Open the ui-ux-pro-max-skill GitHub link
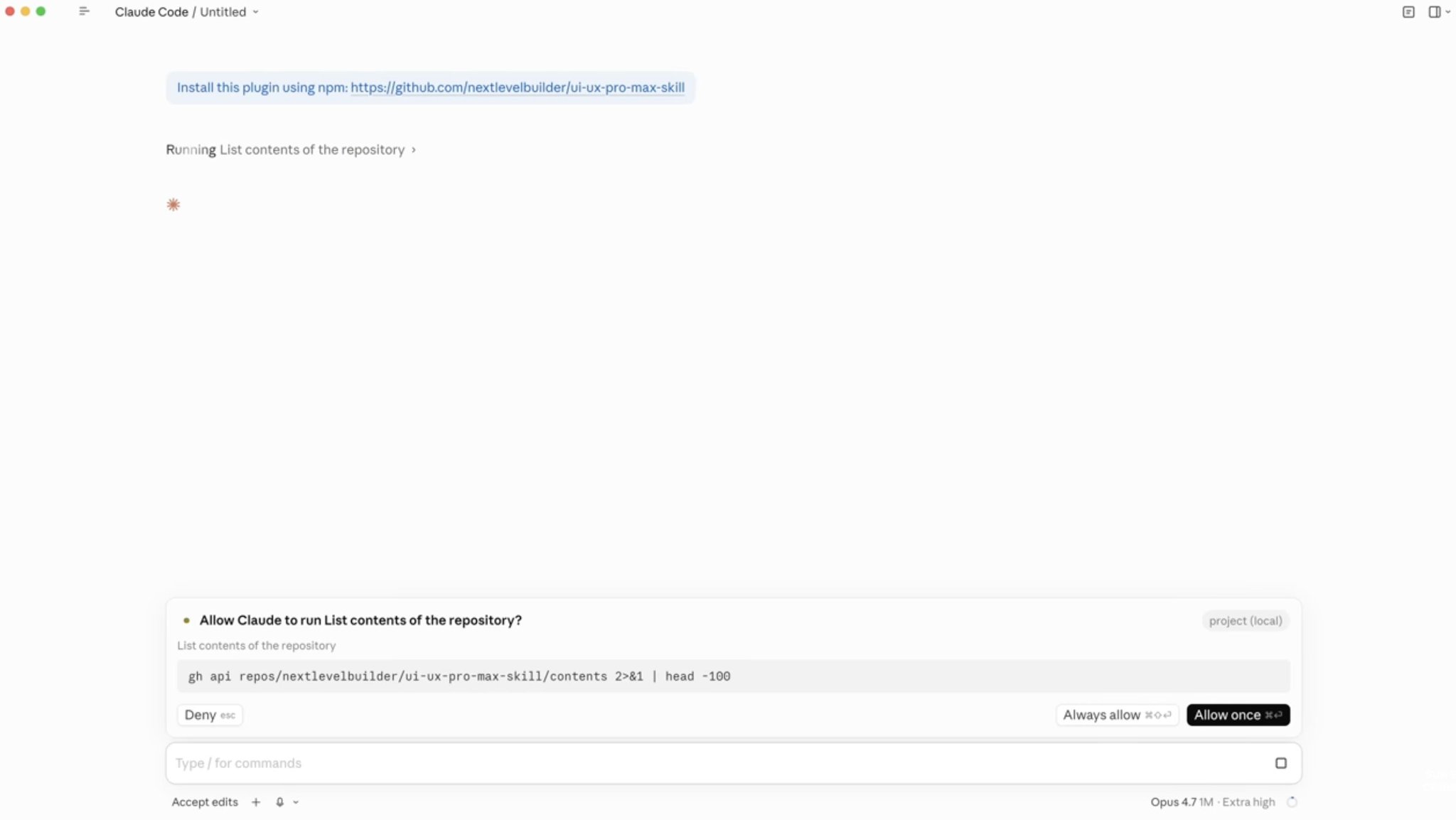 click(518, 87)
